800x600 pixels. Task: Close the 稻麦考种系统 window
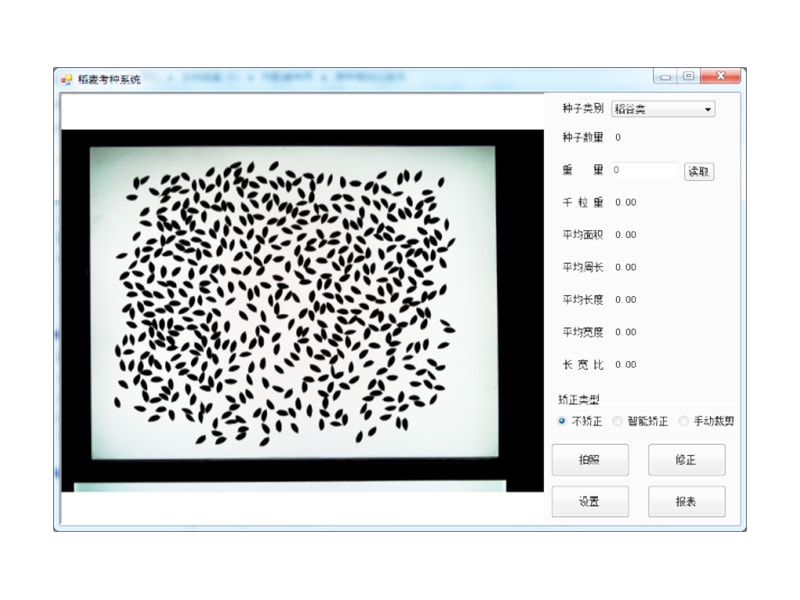point(720,77)
